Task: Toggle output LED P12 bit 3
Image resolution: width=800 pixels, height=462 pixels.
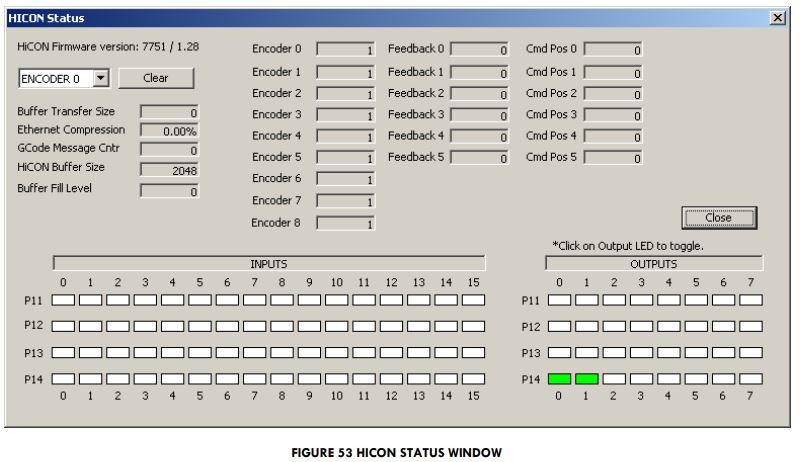Action: point(642,326)
